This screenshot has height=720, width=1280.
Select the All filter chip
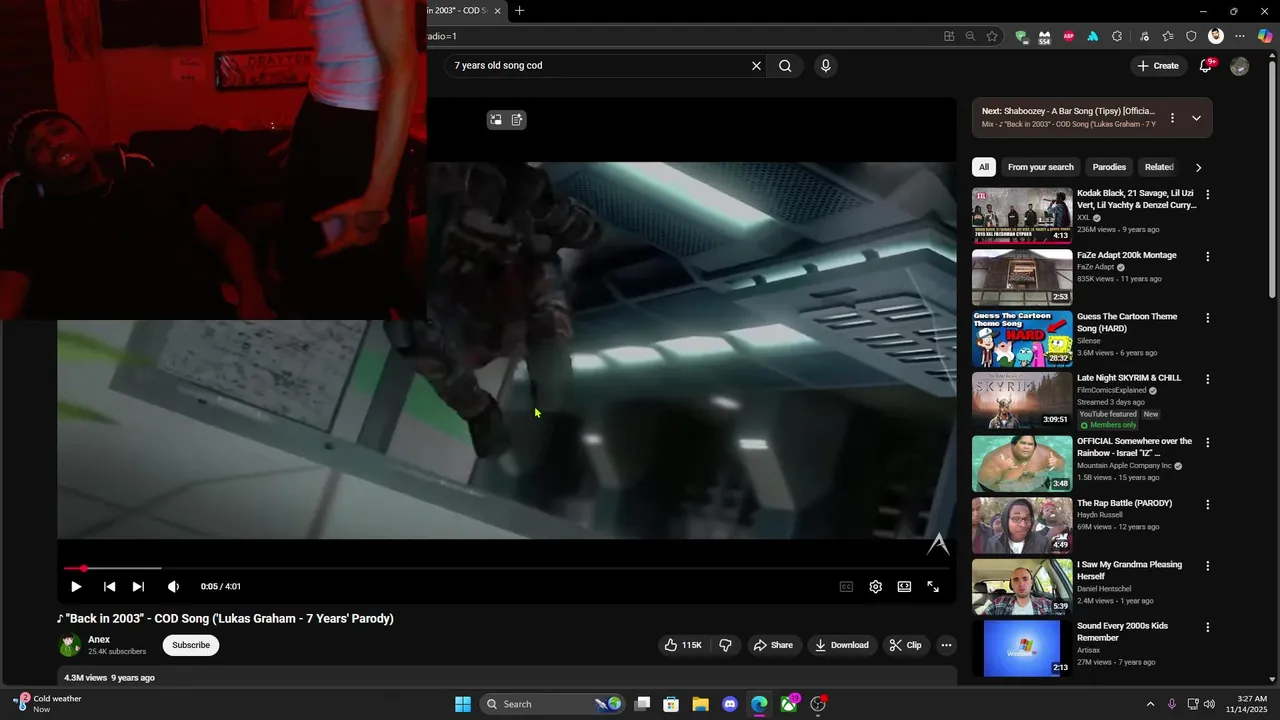(984, 167)
